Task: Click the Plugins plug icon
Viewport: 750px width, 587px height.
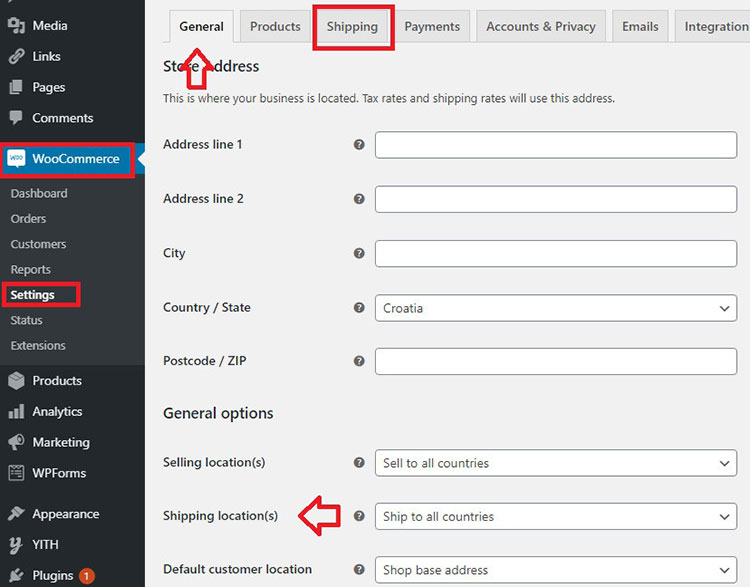Action: pos(16,575)
